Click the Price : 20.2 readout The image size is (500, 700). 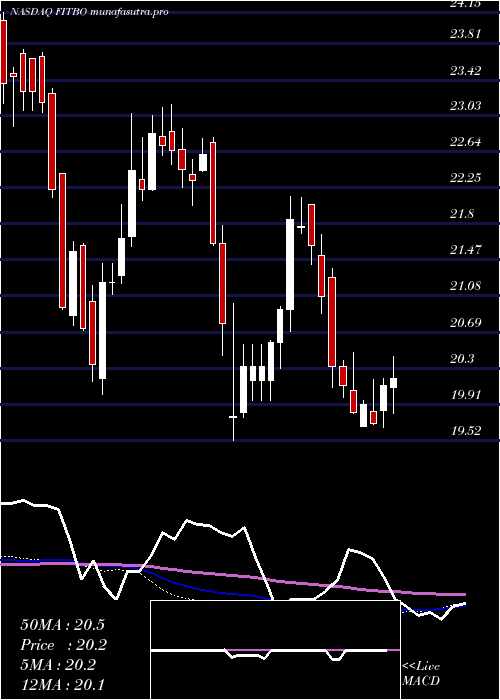click(63, 645)
